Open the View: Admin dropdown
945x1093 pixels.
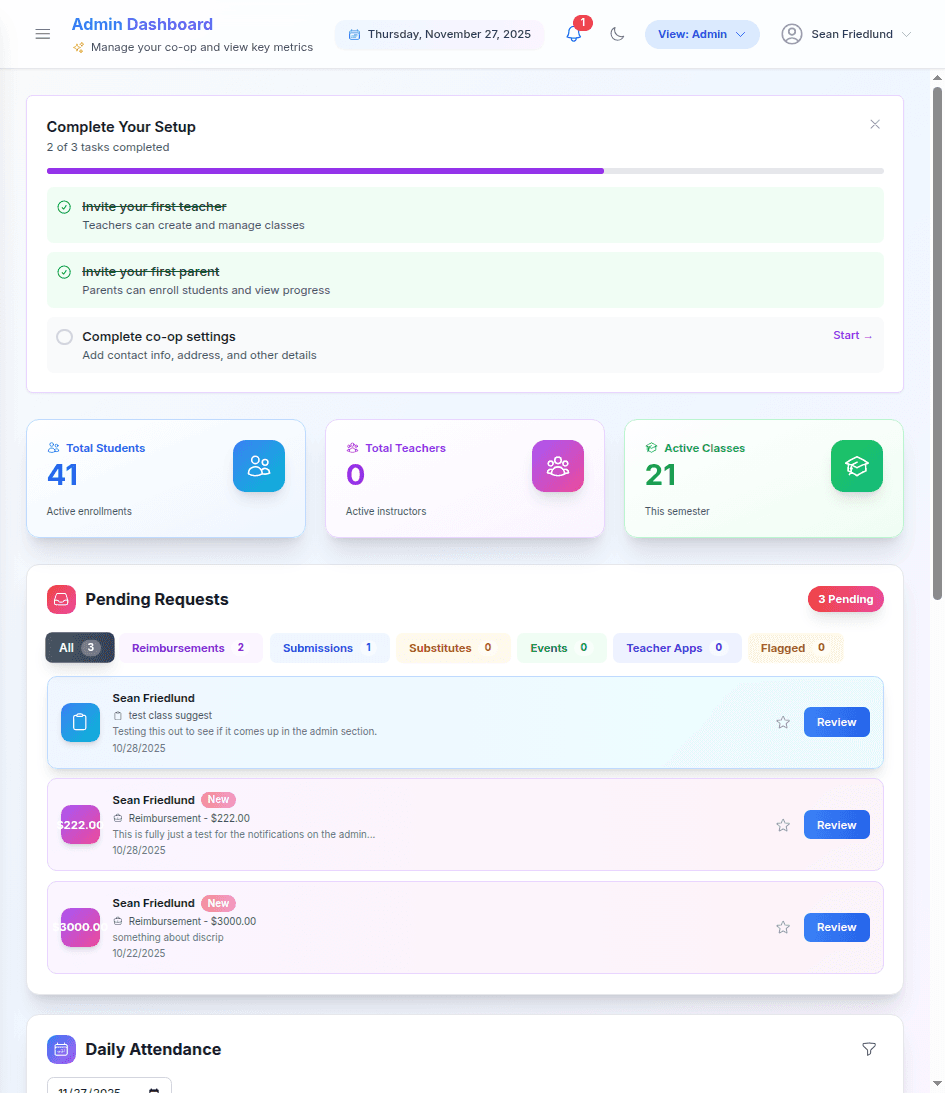click(x=702, y=33)
